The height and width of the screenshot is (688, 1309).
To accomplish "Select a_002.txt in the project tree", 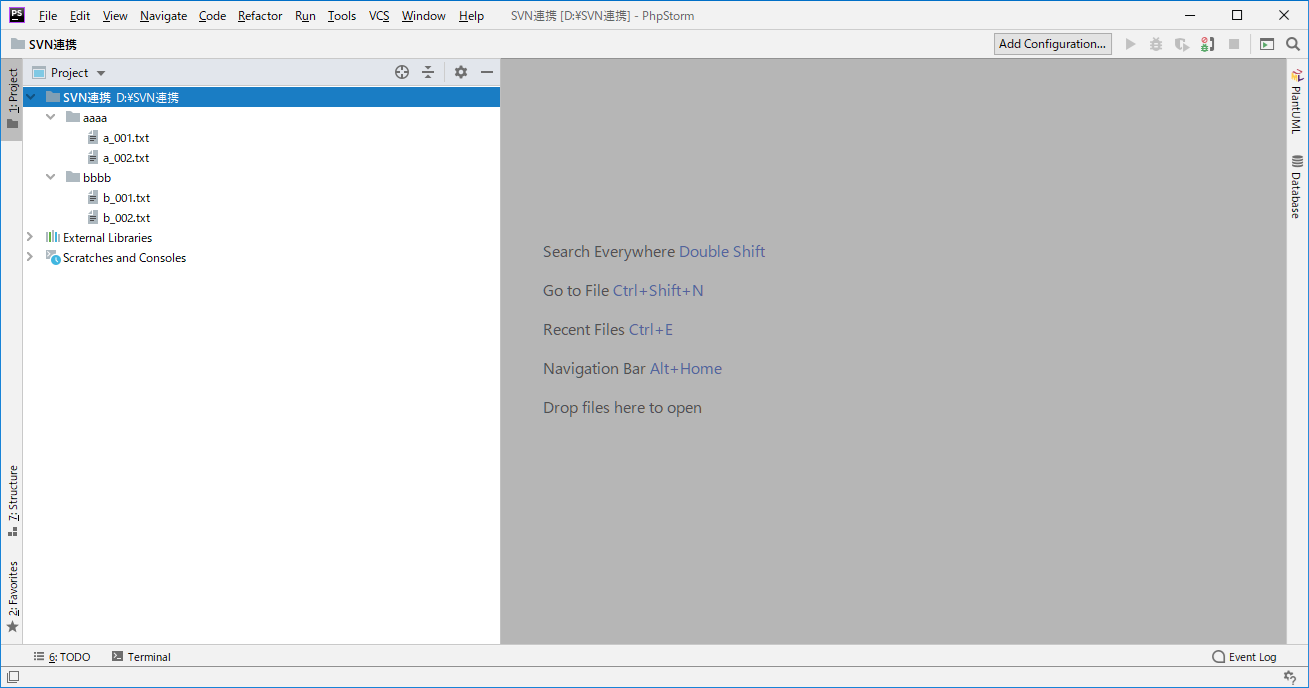I will click(x=126, y=158).
